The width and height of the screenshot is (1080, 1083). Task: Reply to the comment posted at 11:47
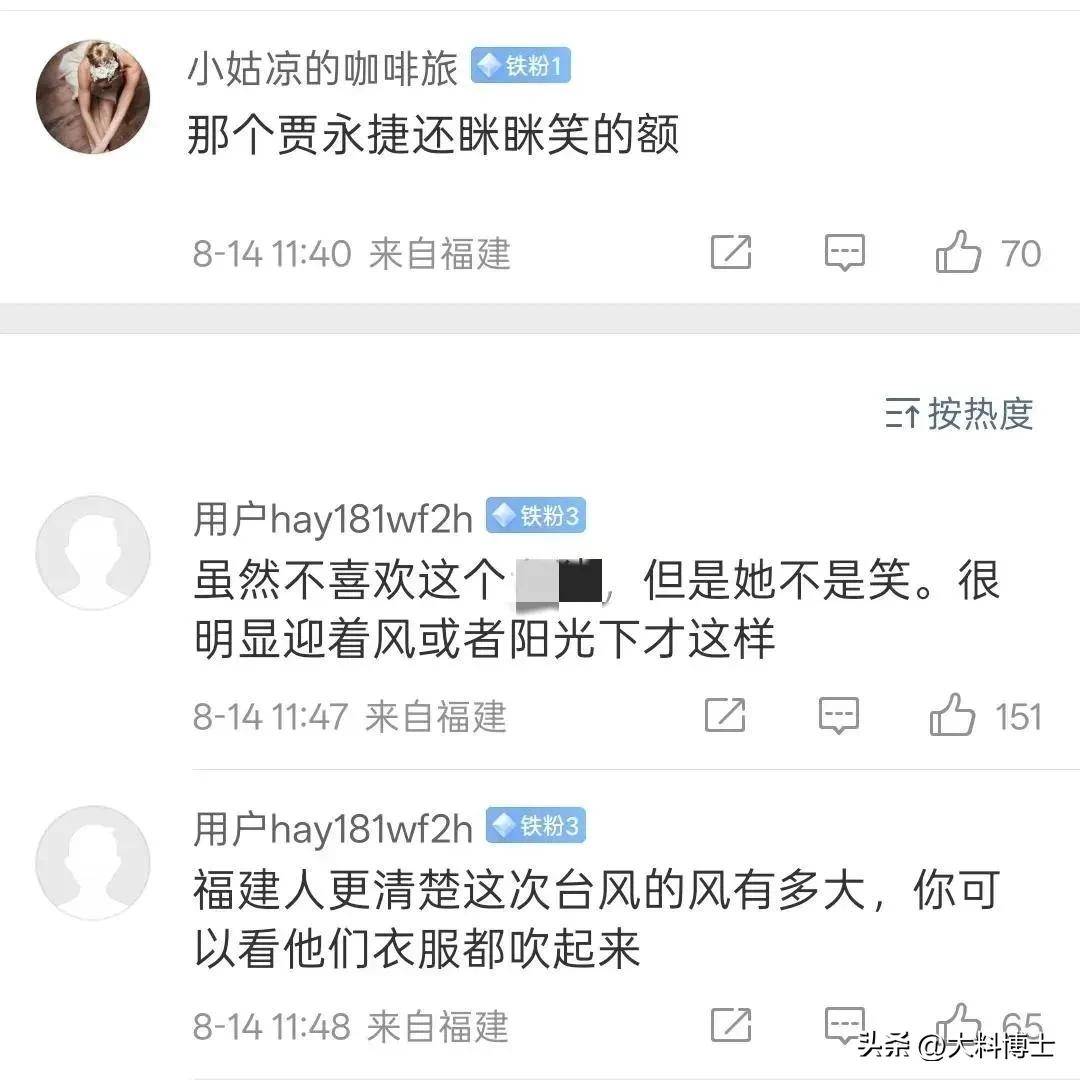(x=839, y=715)
